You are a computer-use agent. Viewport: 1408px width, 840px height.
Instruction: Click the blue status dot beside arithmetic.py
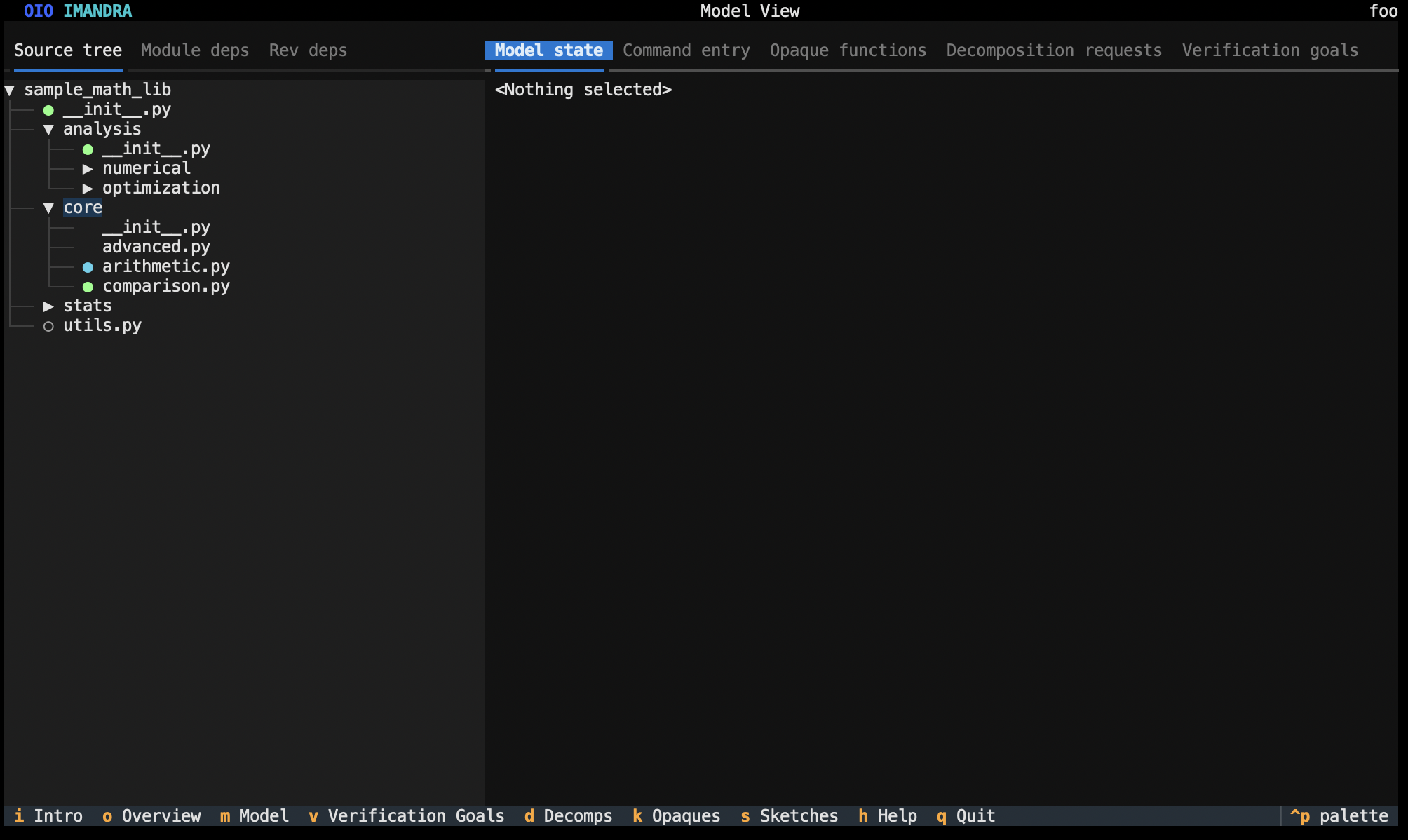point(87,266)
